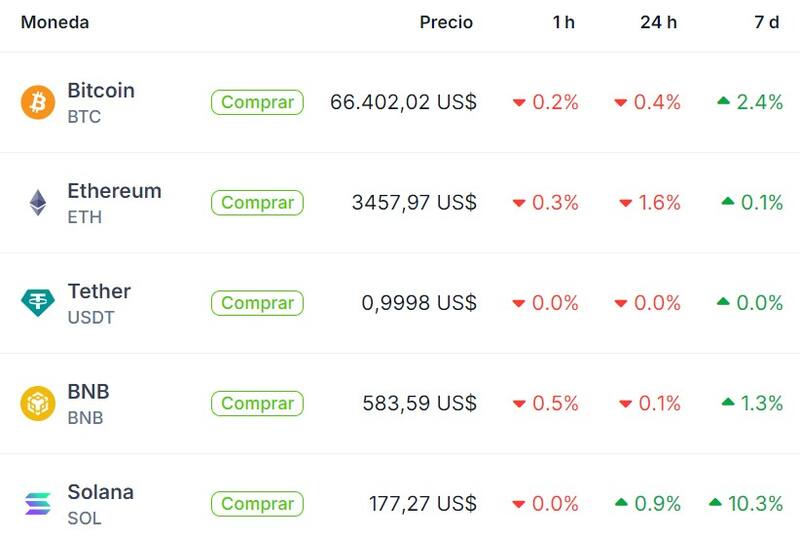This screenshot has width=800, height=539.
Task: Click the Bitcoin orange logo icon
Action: [38, 102]
